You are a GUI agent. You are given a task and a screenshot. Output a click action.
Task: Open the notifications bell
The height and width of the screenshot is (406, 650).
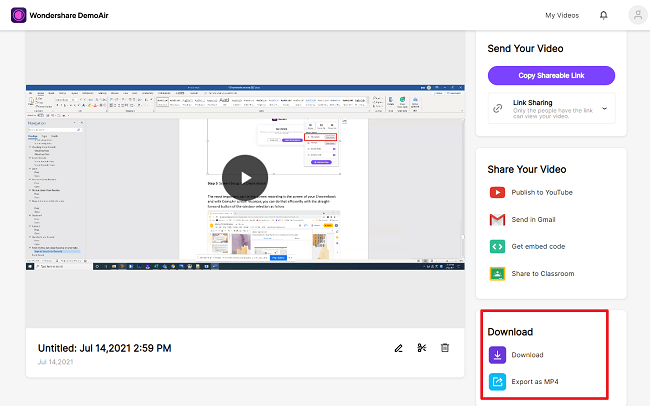pos(604,15)
